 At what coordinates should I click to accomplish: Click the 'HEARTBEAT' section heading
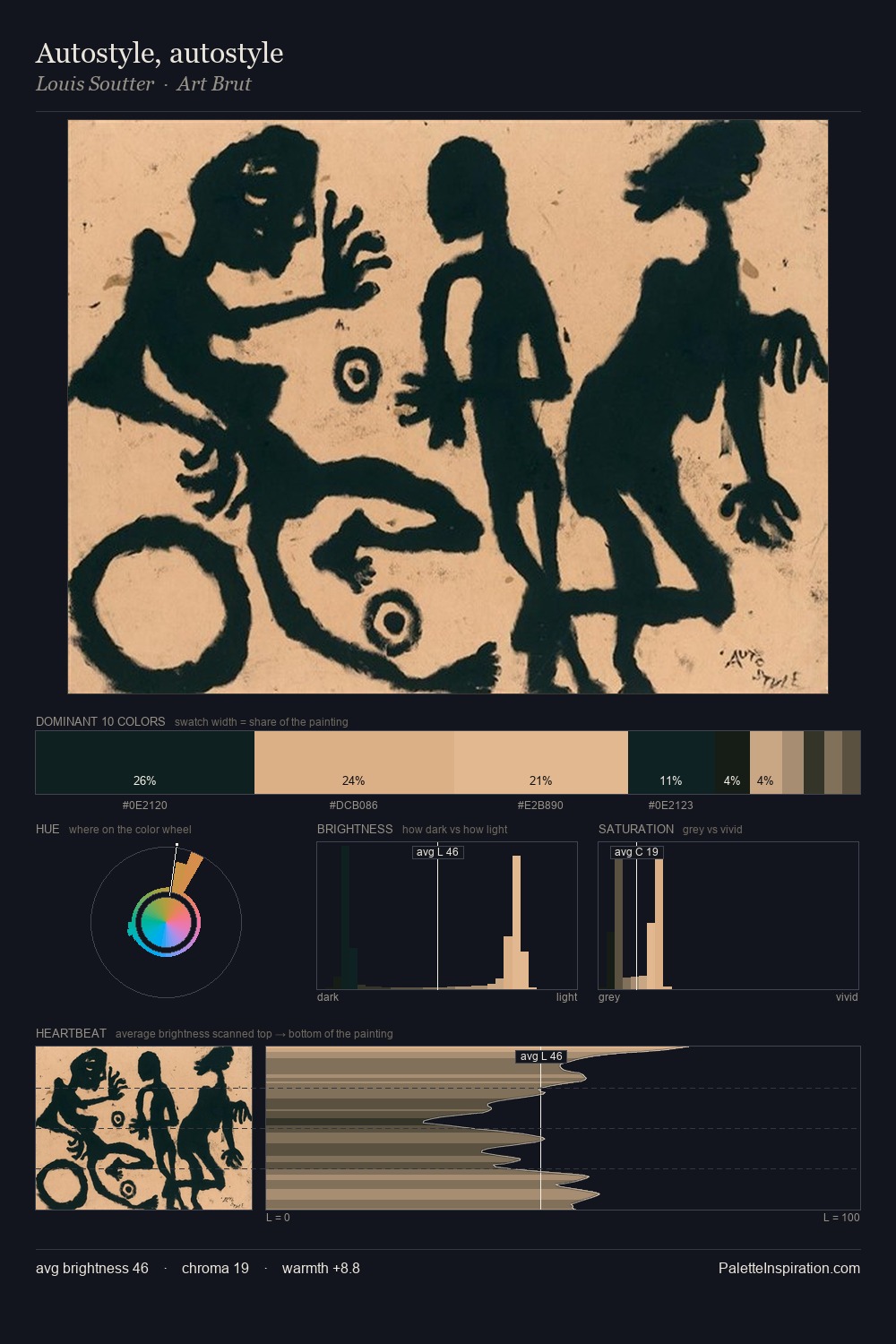pyautogui.click(x=71, y=1033)
